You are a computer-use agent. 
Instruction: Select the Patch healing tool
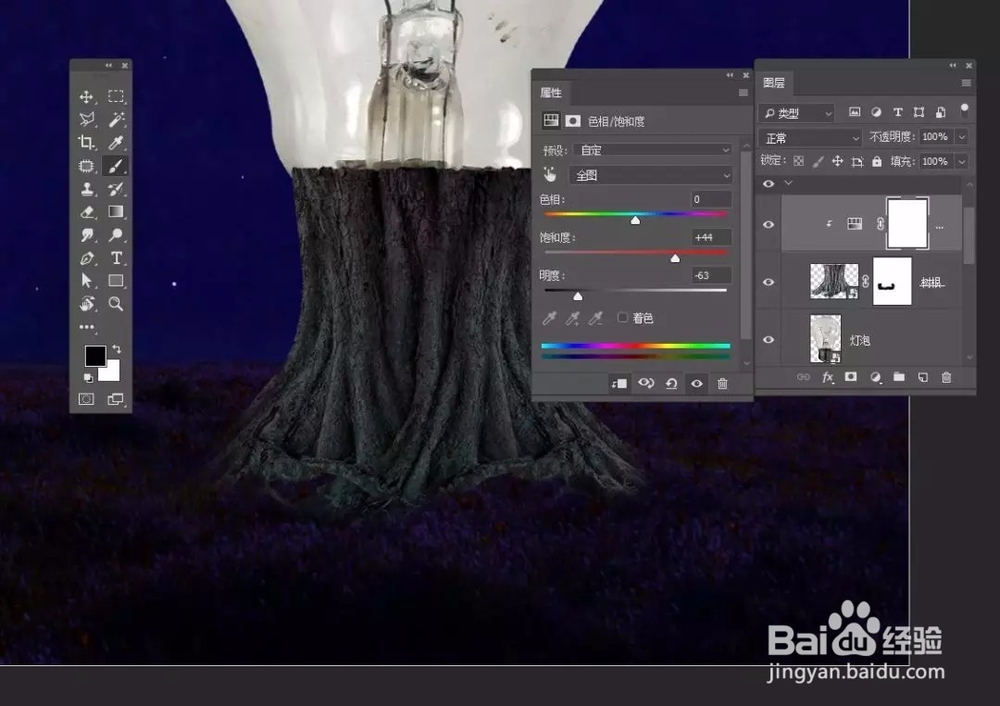click(x=86, y=166)
